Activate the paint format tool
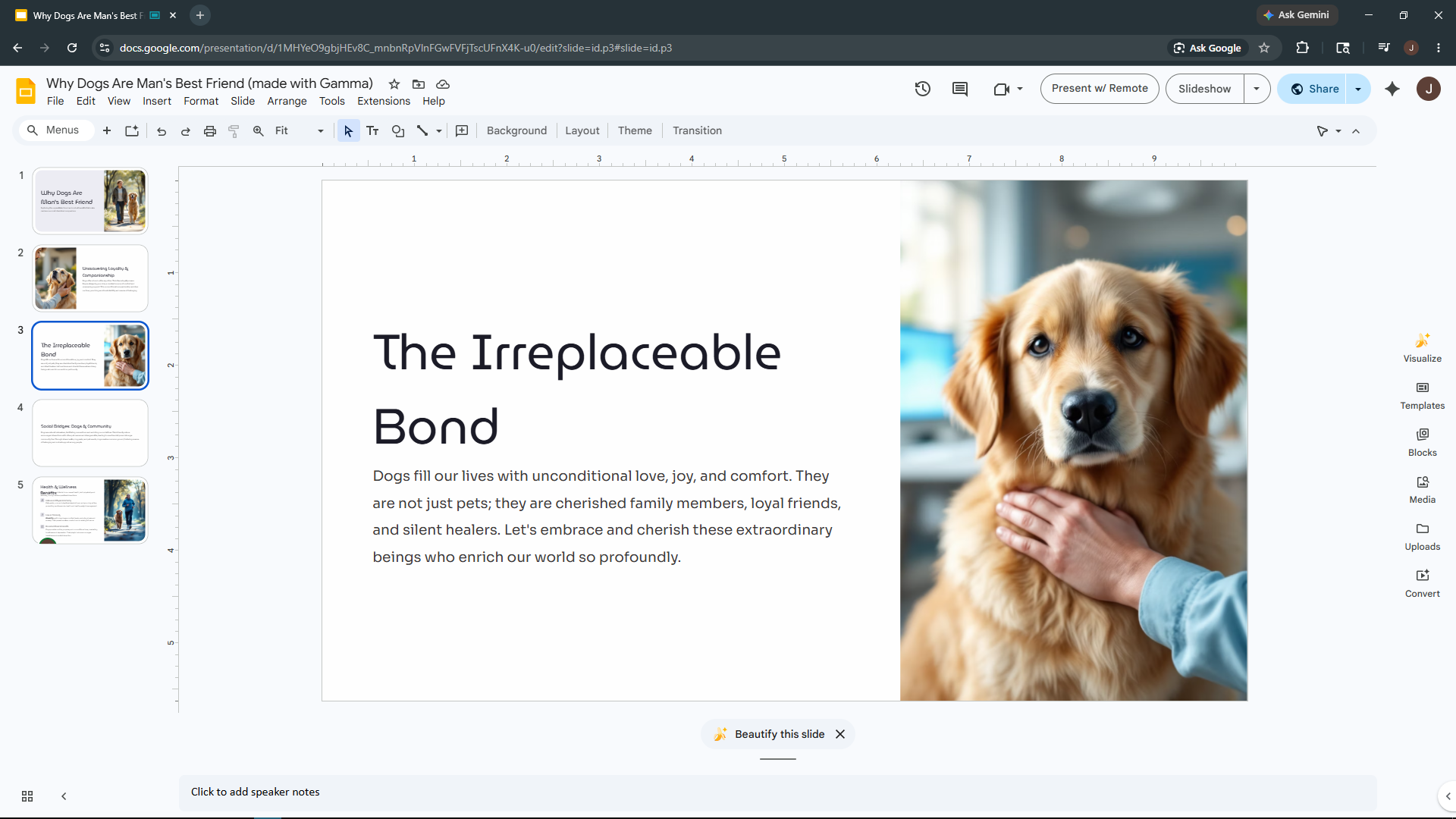 (234, 130)
